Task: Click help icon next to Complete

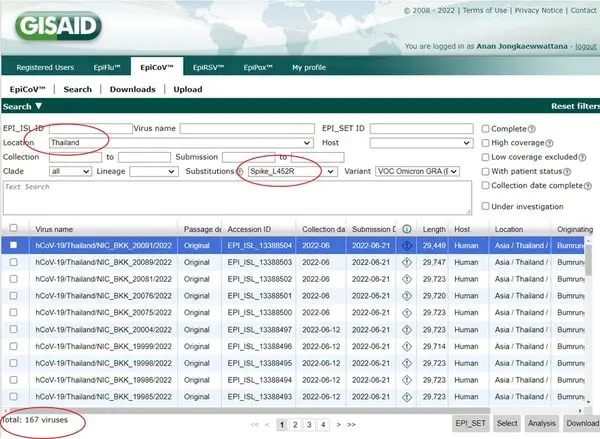Action: click(x=532, y=129)
